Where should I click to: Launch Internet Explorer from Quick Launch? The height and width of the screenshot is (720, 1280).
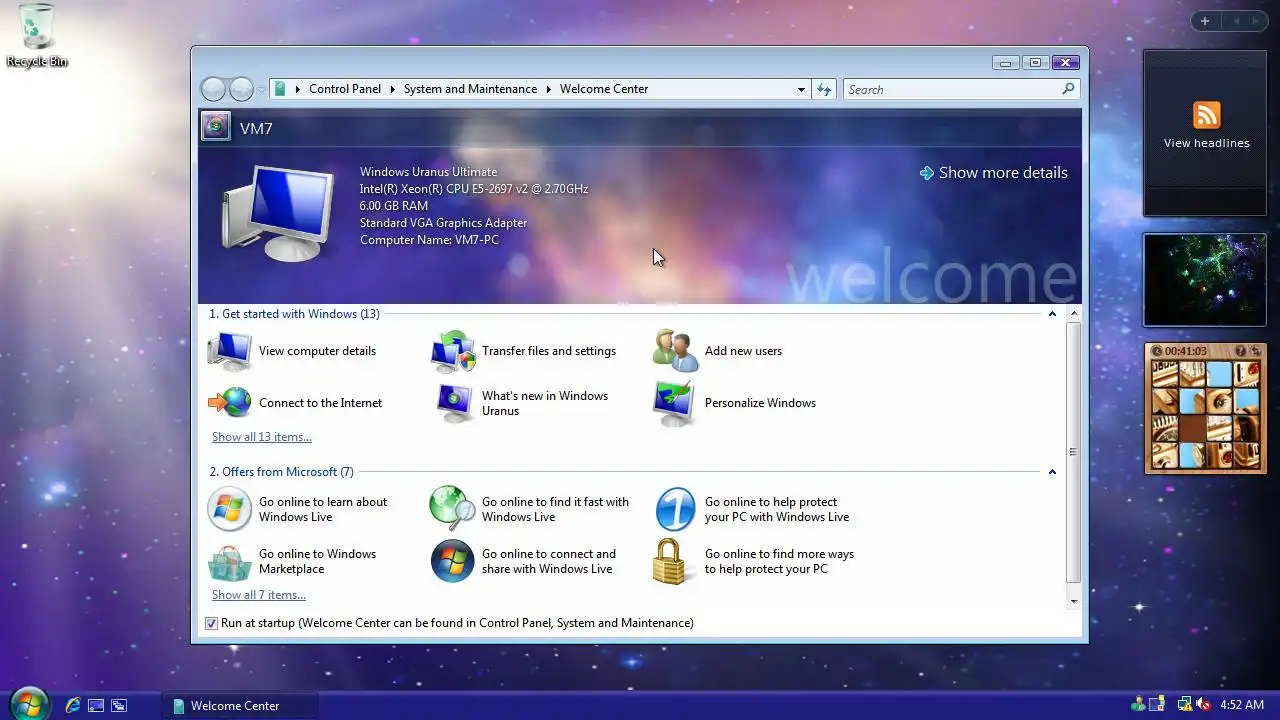tap(72, 705)
